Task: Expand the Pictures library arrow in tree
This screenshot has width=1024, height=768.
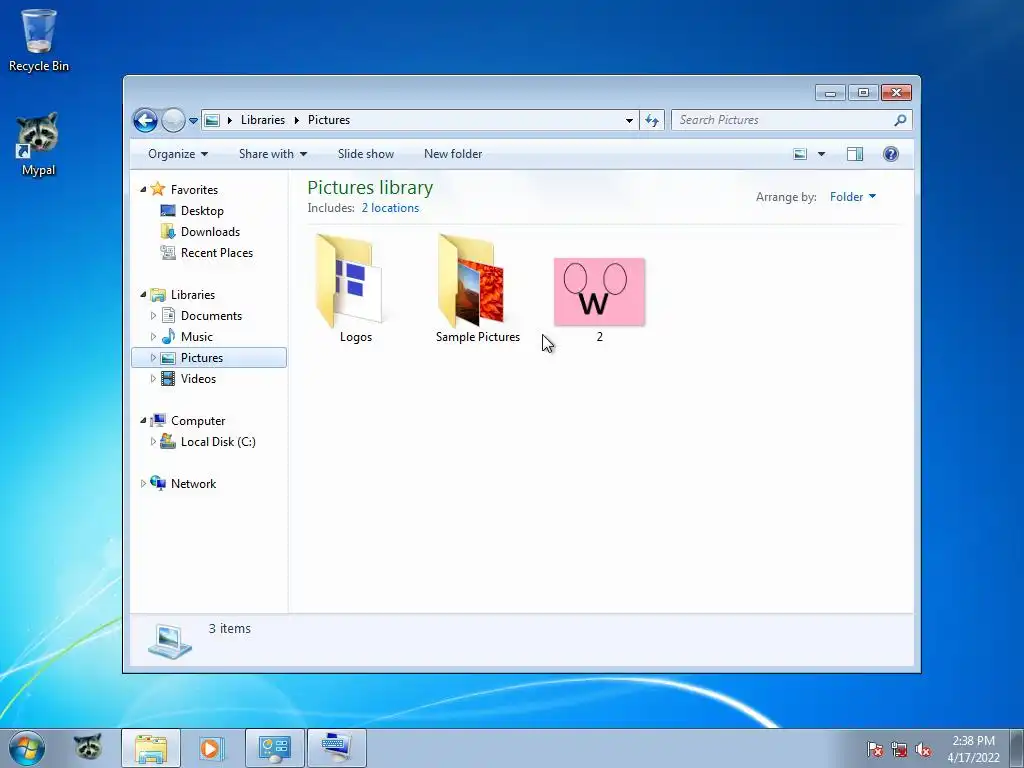Action: 153,358
